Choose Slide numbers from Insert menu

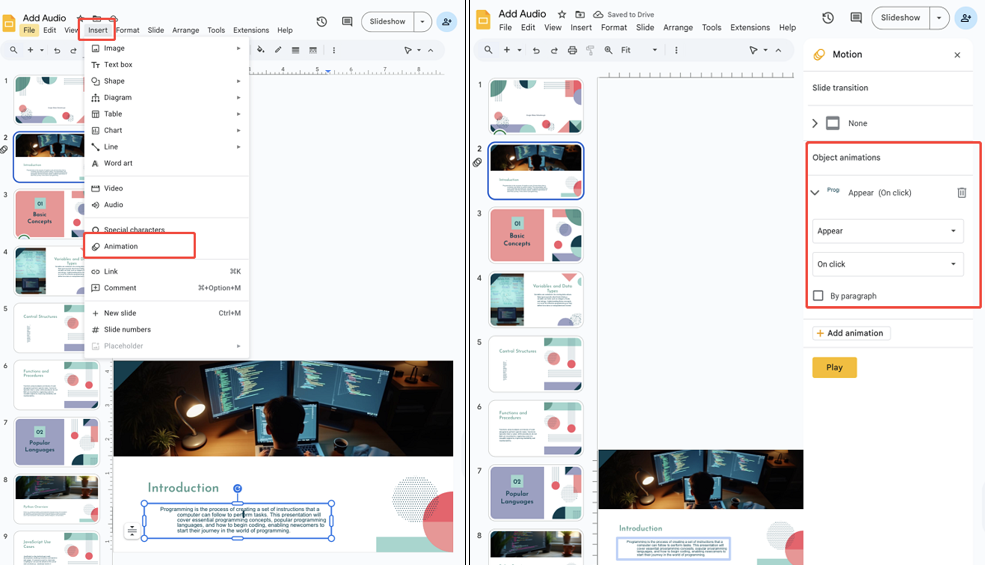(166, 329)
